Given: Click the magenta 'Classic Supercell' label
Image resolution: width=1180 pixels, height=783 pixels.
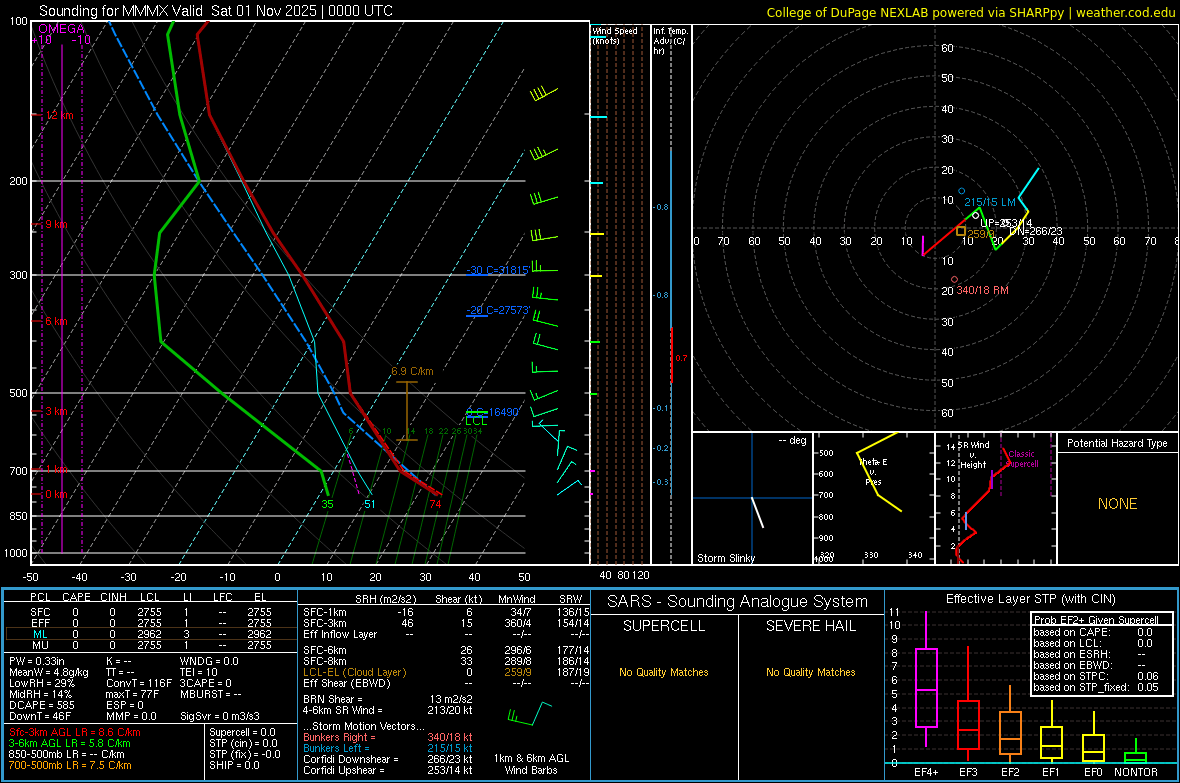Looking at the screenshot, I should [x=1021, y=459].
